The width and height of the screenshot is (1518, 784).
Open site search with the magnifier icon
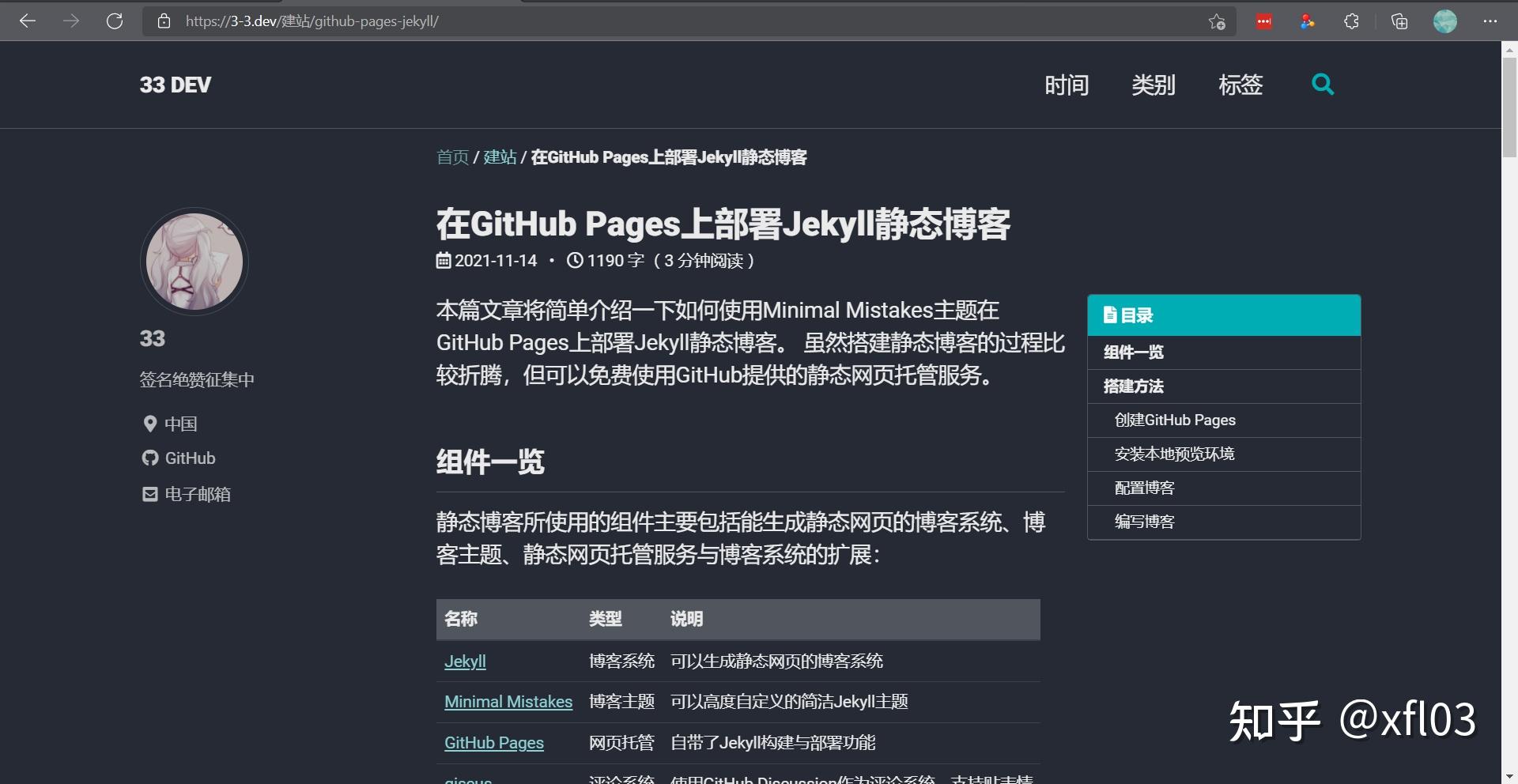coord(1323,85)
